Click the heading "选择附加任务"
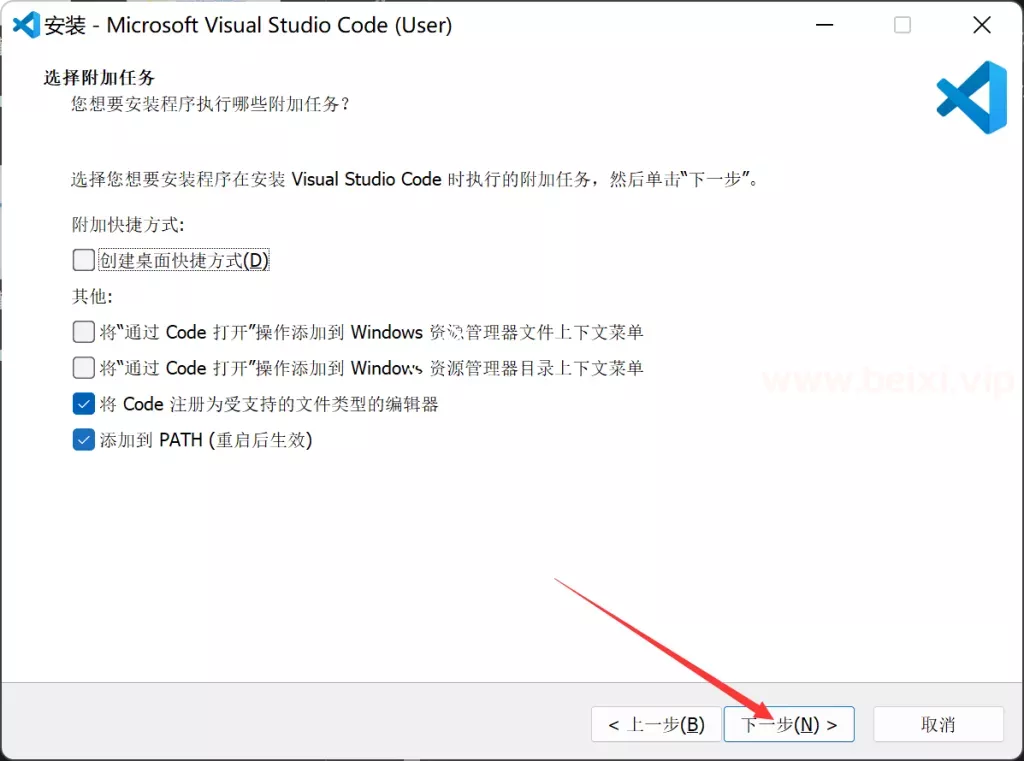This screenshot has height=761, width=1024. click(x=99, y=78)
